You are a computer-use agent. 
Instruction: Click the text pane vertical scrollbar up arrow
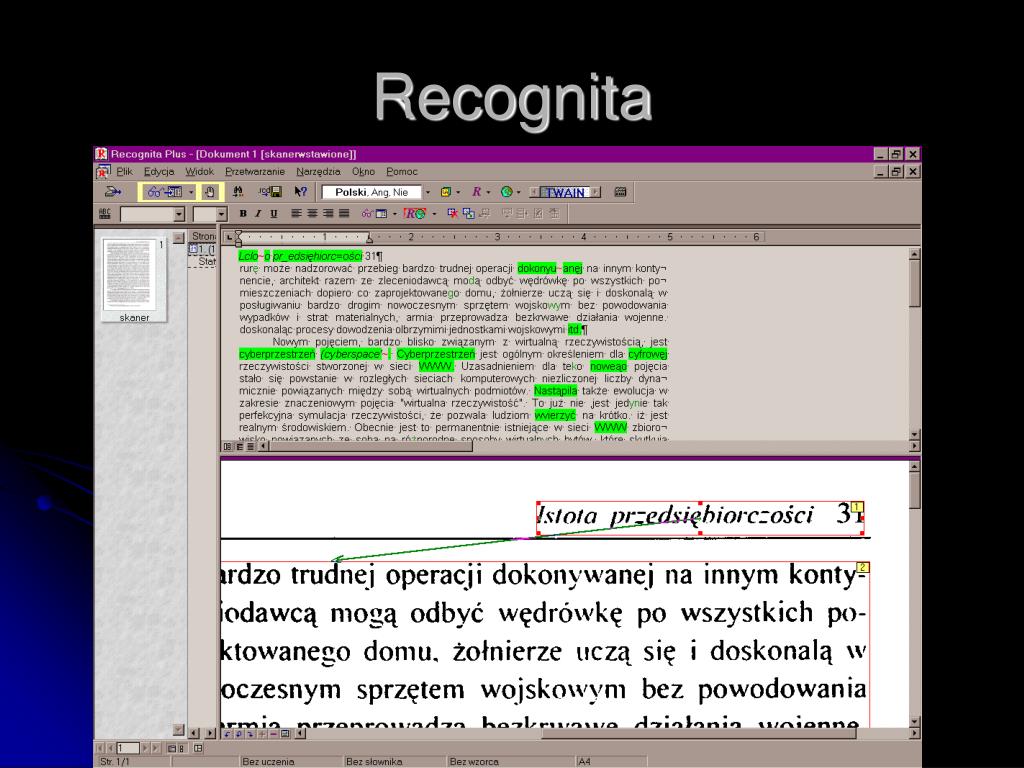[914, 254]
